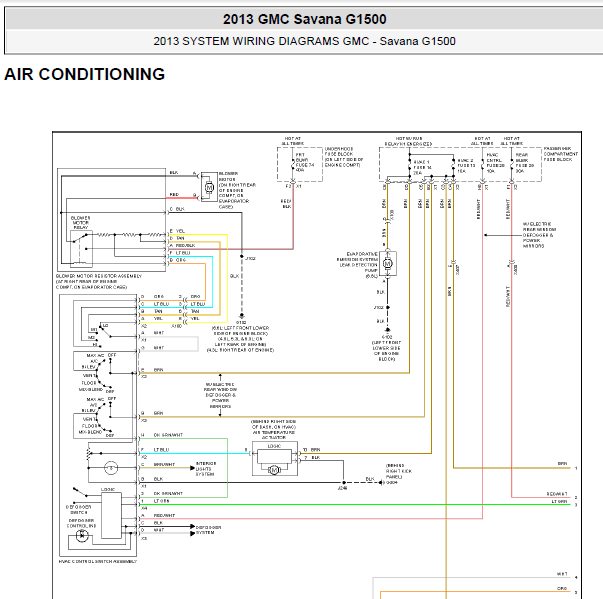Click the 'PASSENGER COMPARTMENT FUSE BLOCK' label
The width and height of the screenshot is (603, 599).
coord(560,154)
